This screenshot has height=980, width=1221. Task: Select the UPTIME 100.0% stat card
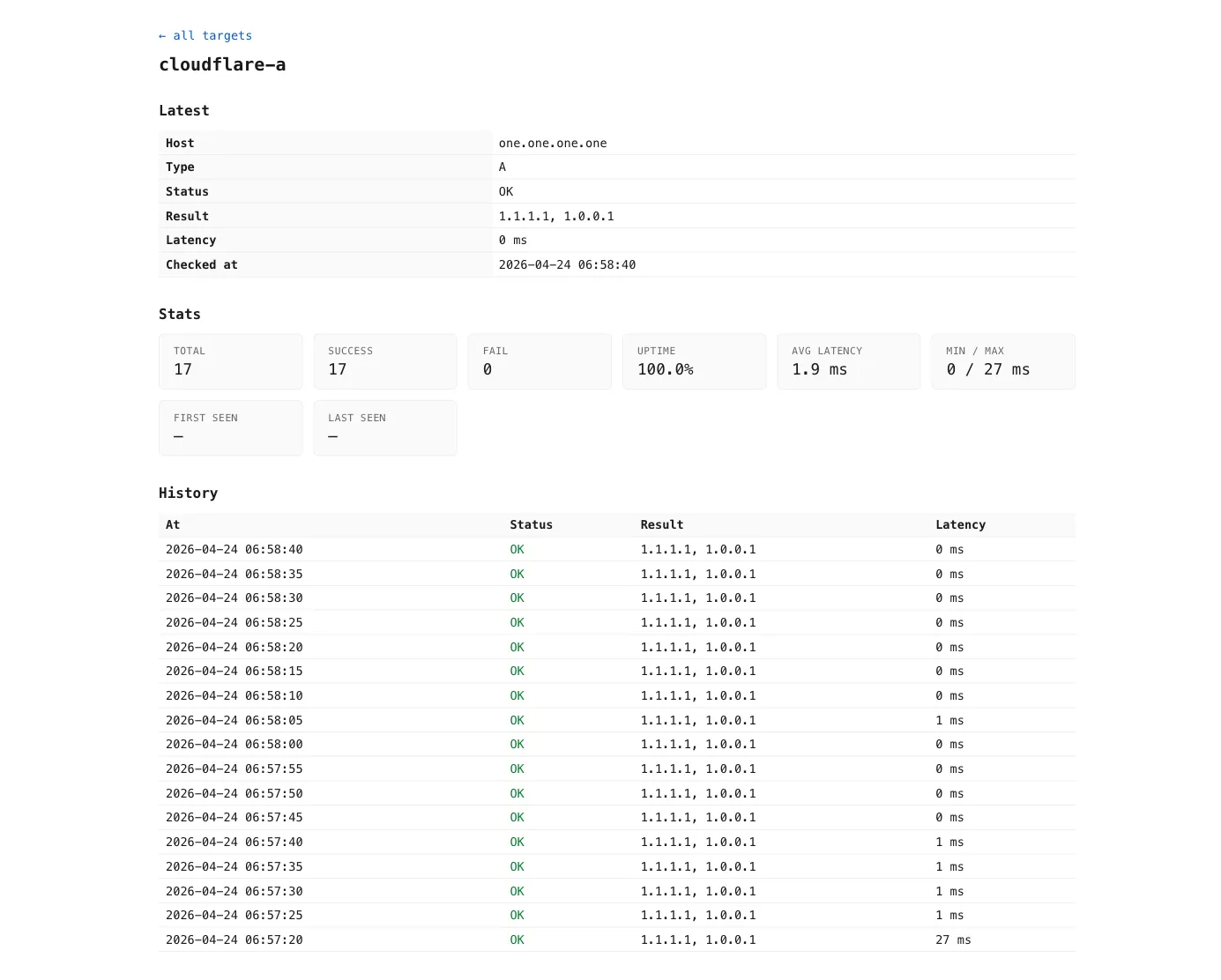pos(694,361)
